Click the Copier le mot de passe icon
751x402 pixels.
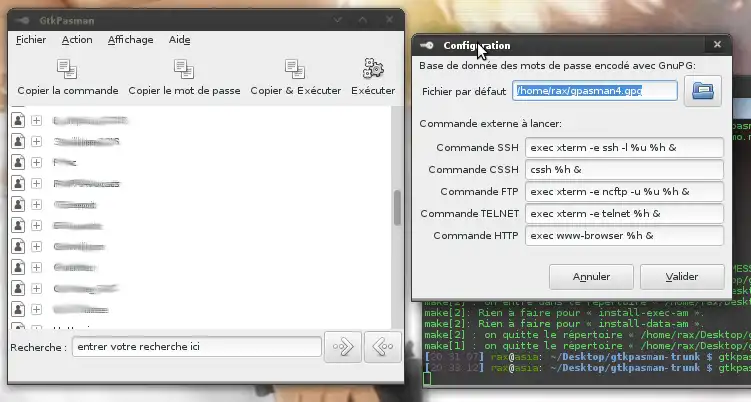(x=184, y=69)
